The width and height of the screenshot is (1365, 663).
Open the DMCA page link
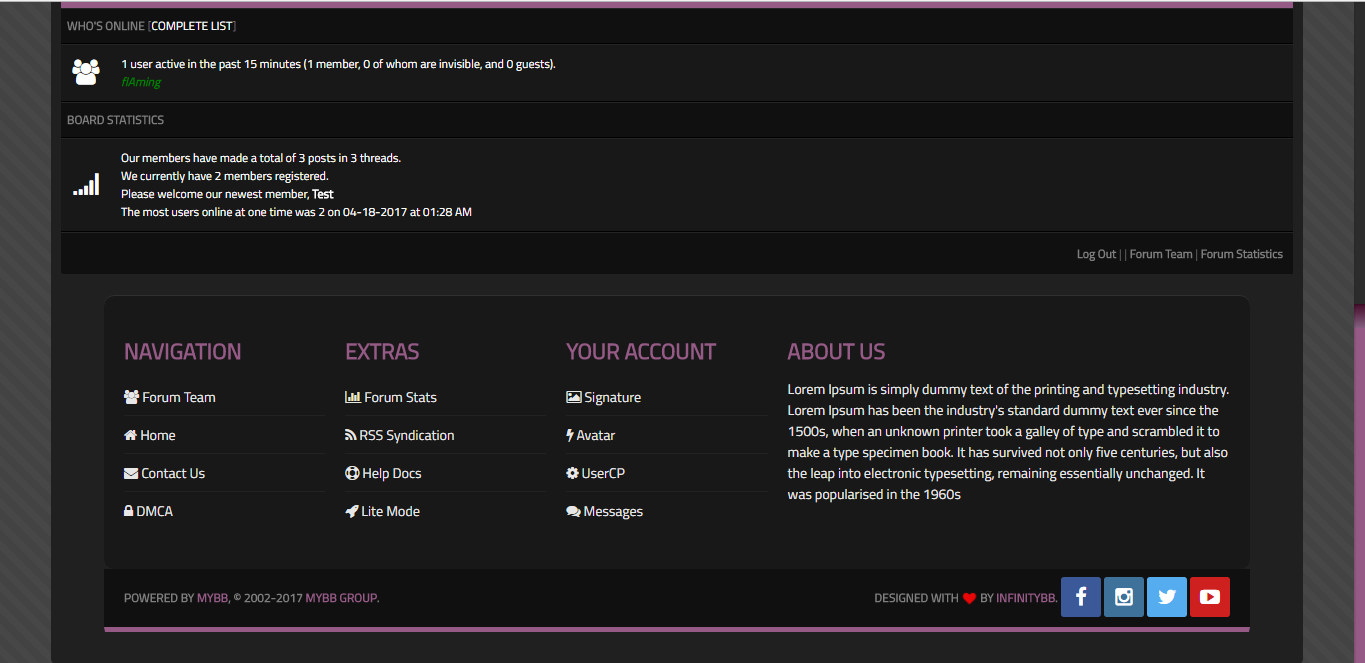pyautogui.click(x=154, y=512)
